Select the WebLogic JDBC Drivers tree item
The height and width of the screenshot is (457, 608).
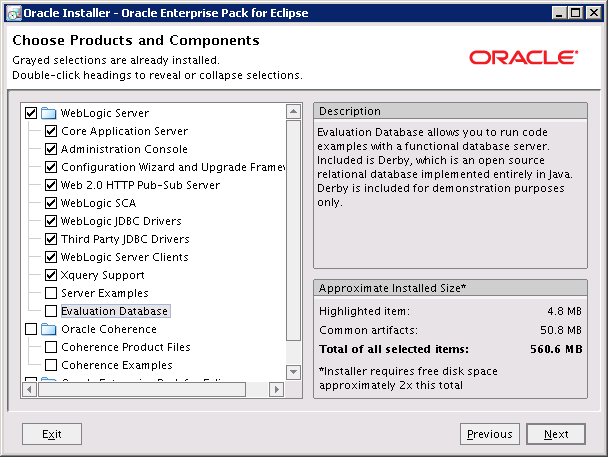pyautogui.click(x=121, y=221)
